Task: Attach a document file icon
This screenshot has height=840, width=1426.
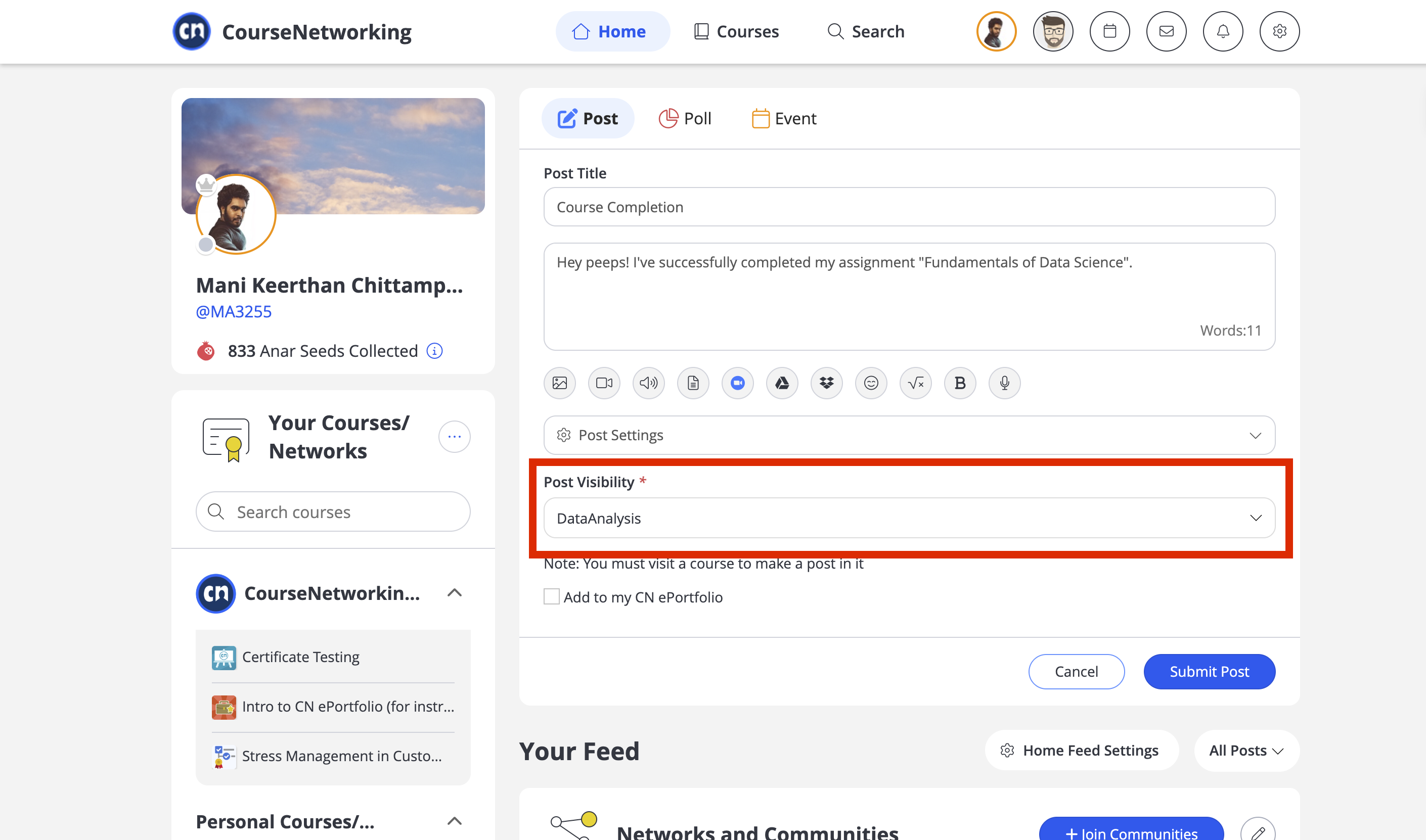Action: (x=693, y=383)
